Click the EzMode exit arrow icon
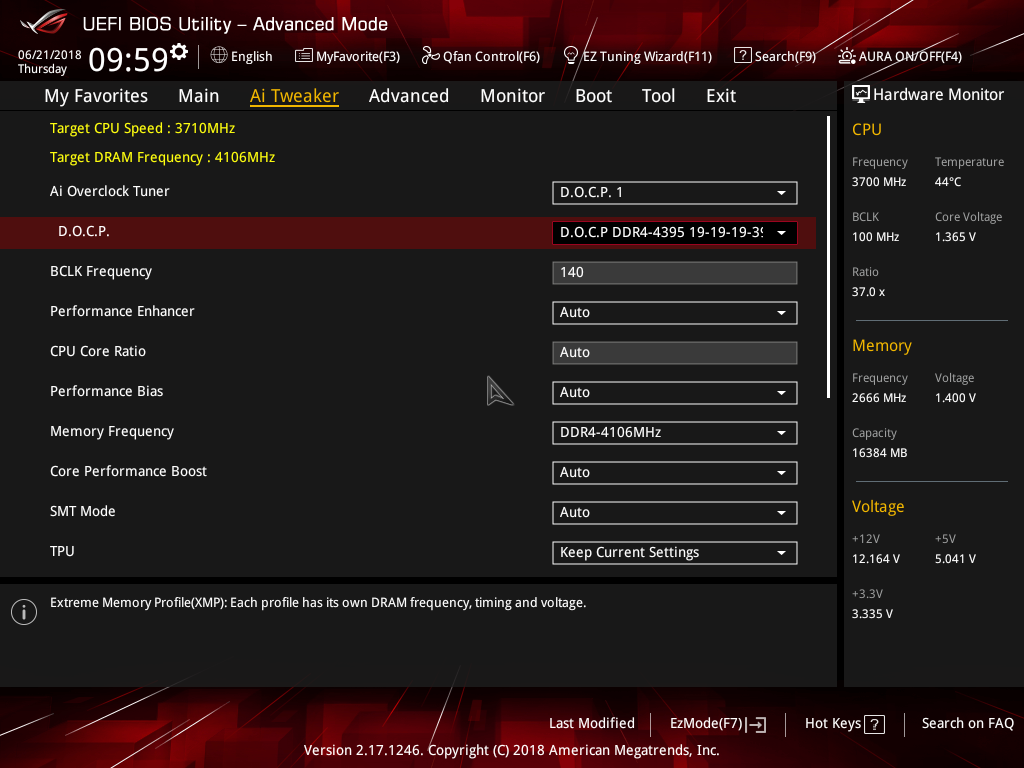Screen dimensions: 1024x768 [756, 724]
